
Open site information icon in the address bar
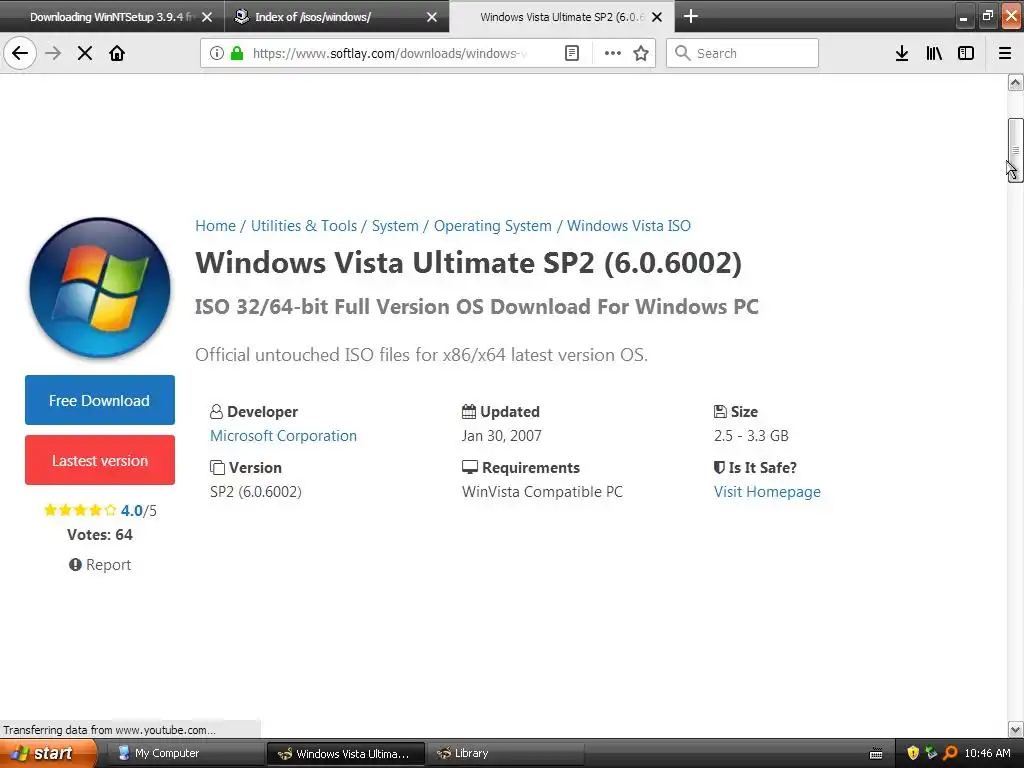(x=217, y=53)
